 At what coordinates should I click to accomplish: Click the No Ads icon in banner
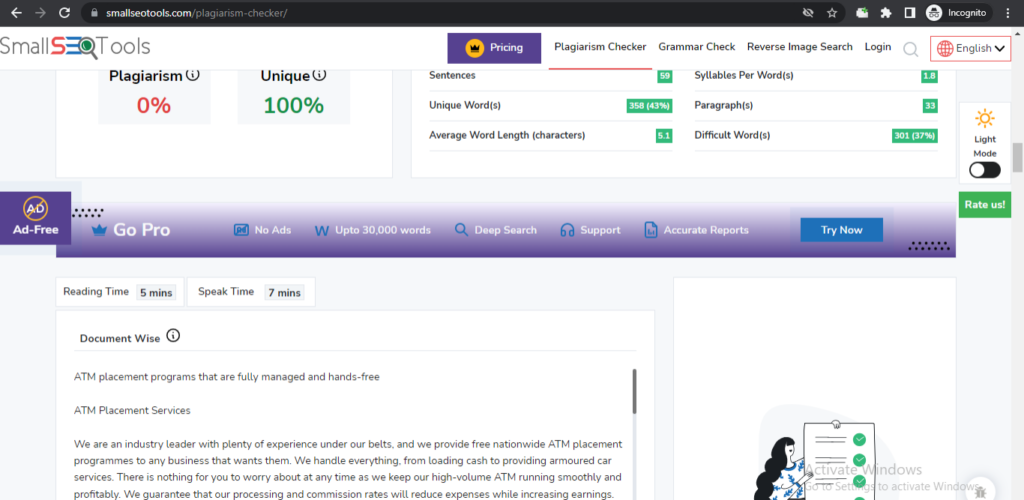pyautogui.click(x=241, y=230)
